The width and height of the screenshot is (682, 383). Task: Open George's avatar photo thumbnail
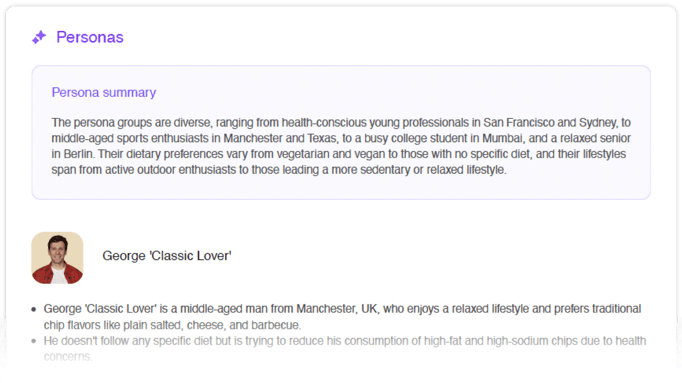57,258
